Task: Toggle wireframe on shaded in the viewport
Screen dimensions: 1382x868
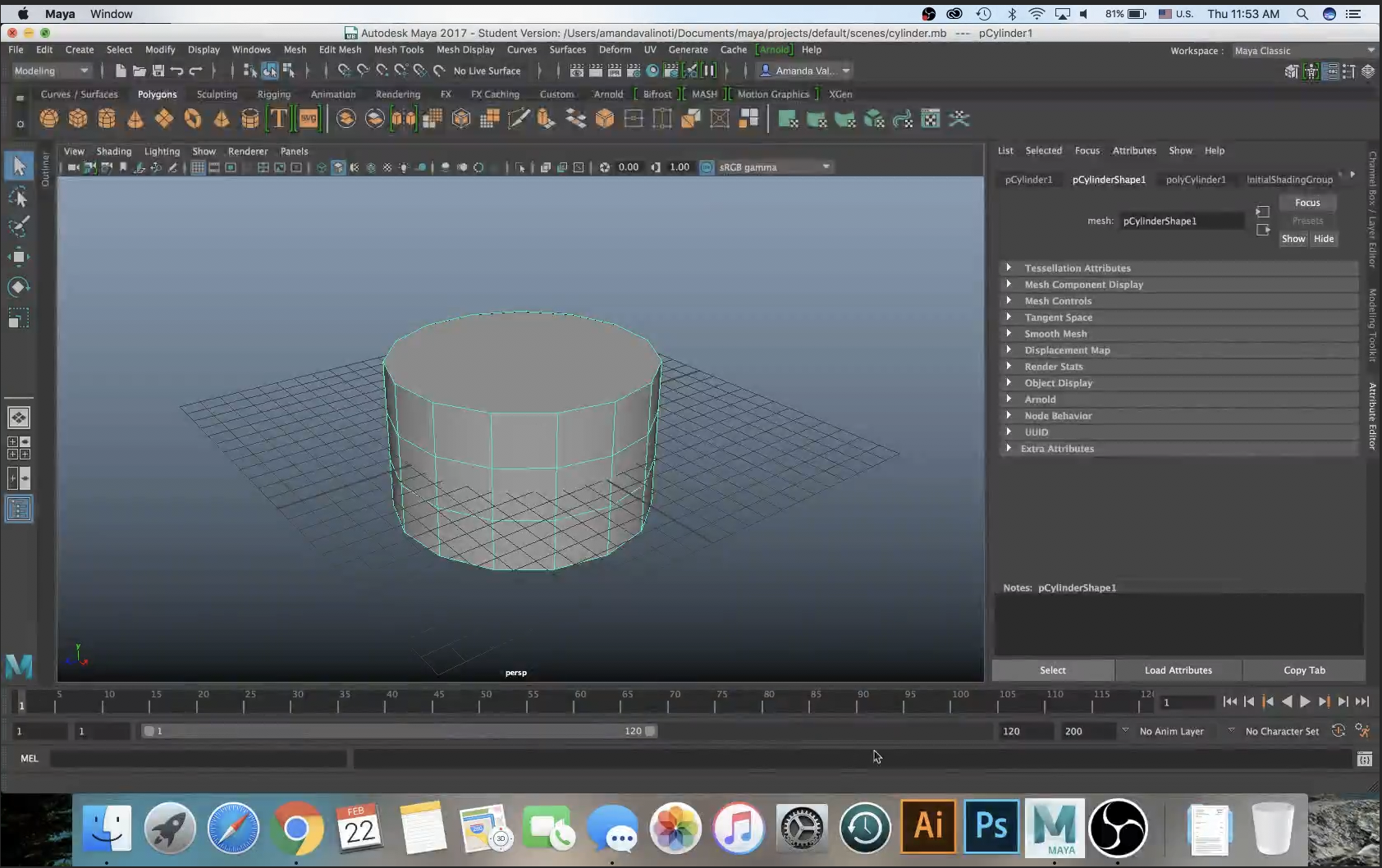Action: click(x=356, y=167)
